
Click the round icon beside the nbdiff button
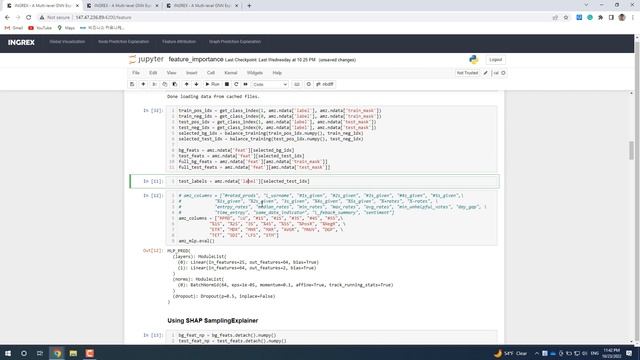[x=309, y=84]
